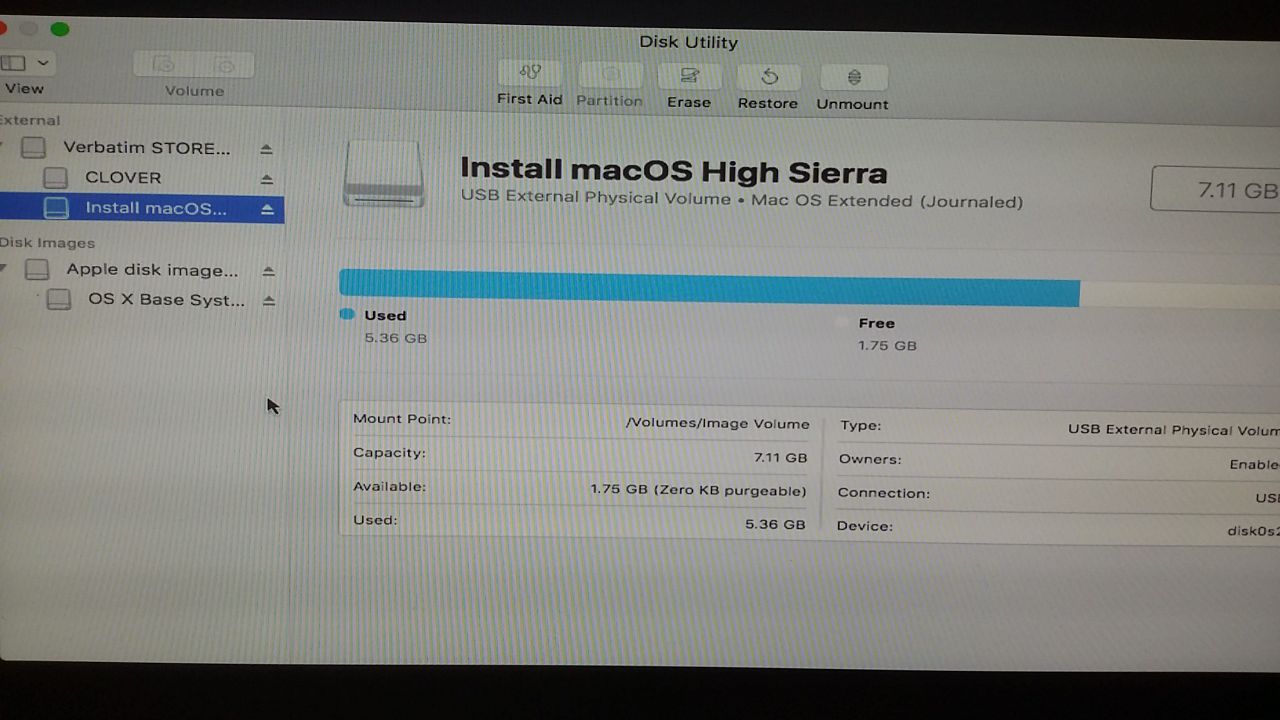Eject the Apple disk image

point(268,271)
